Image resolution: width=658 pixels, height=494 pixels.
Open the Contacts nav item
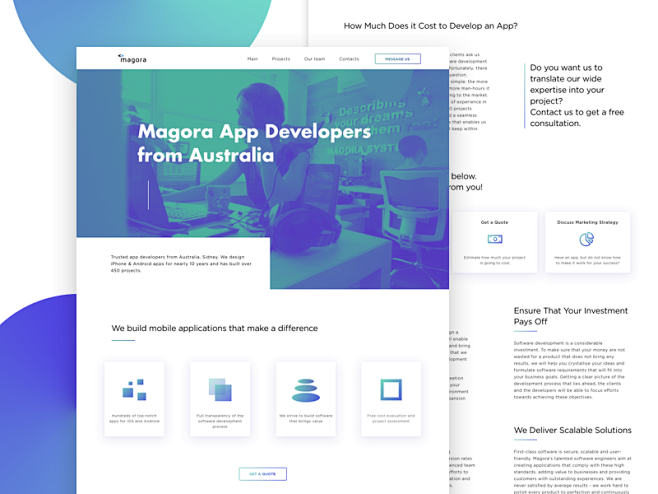(349, 59)
